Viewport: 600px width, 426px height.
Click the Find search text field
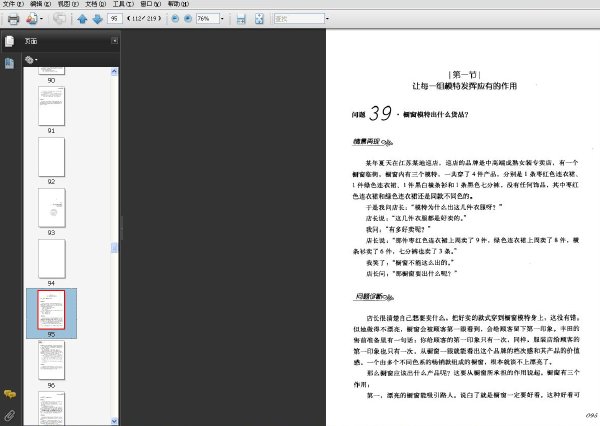(x=299, y=18)
